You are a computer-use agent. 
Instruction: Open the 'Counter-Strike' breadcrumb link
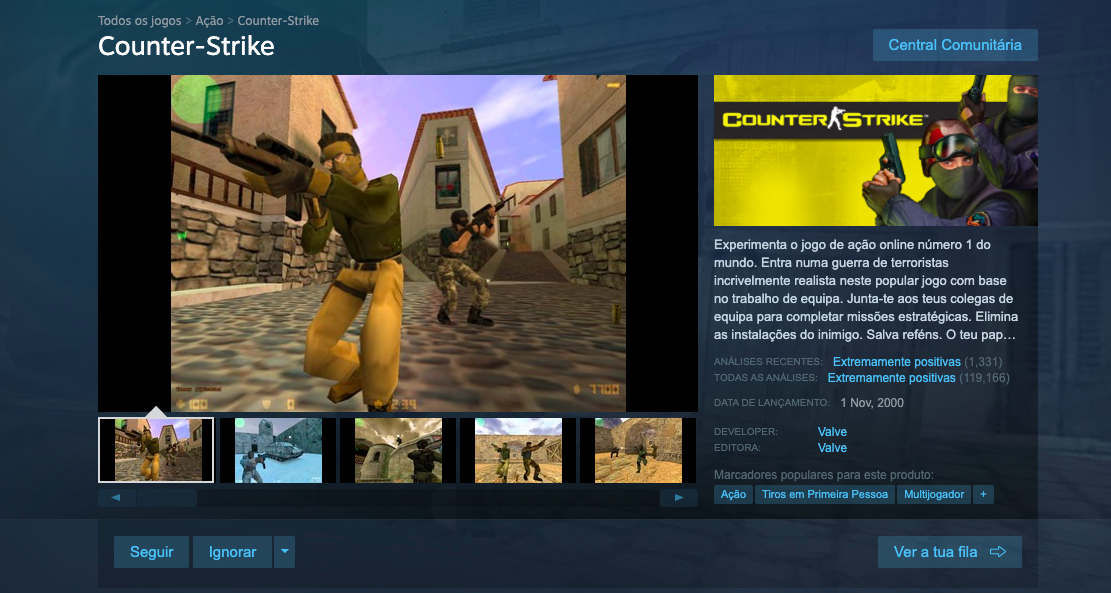pos(278,21)
